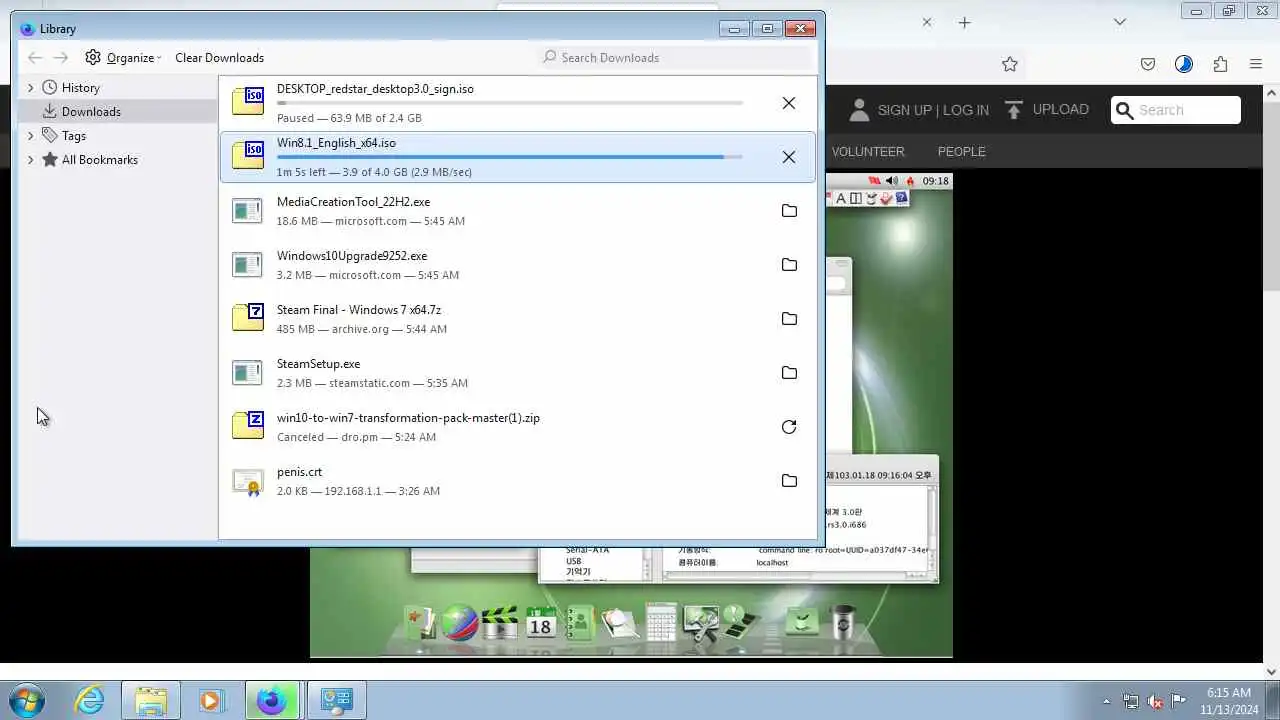Click the redstar ISO file icon

coord(248,101)
